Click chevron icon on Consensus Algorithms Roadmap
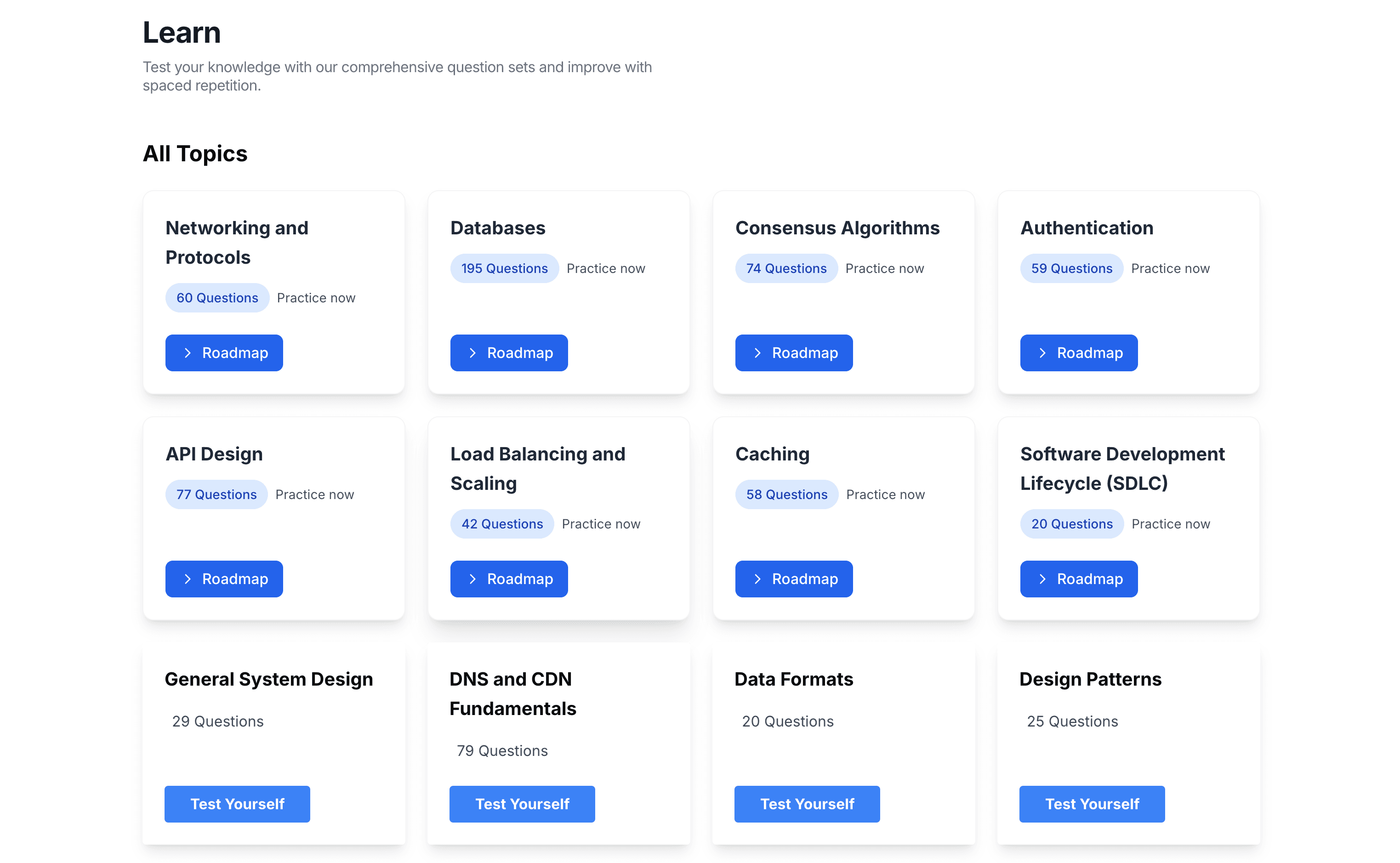The height and width of the screenshot is (863, 1400). tap(757, 353)
